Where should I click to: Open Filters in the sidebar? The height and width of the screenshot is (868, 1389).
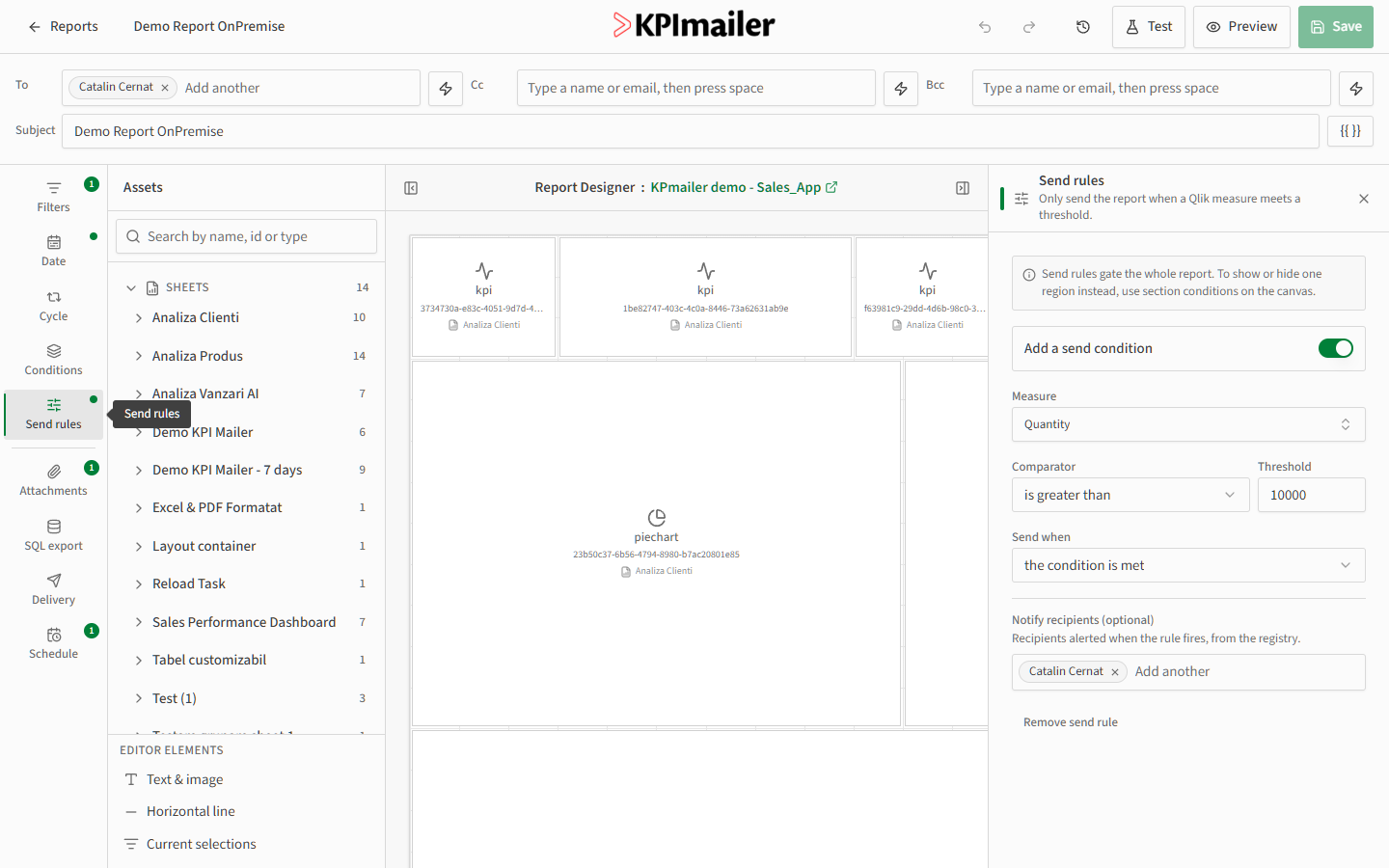tap(54, 197)
